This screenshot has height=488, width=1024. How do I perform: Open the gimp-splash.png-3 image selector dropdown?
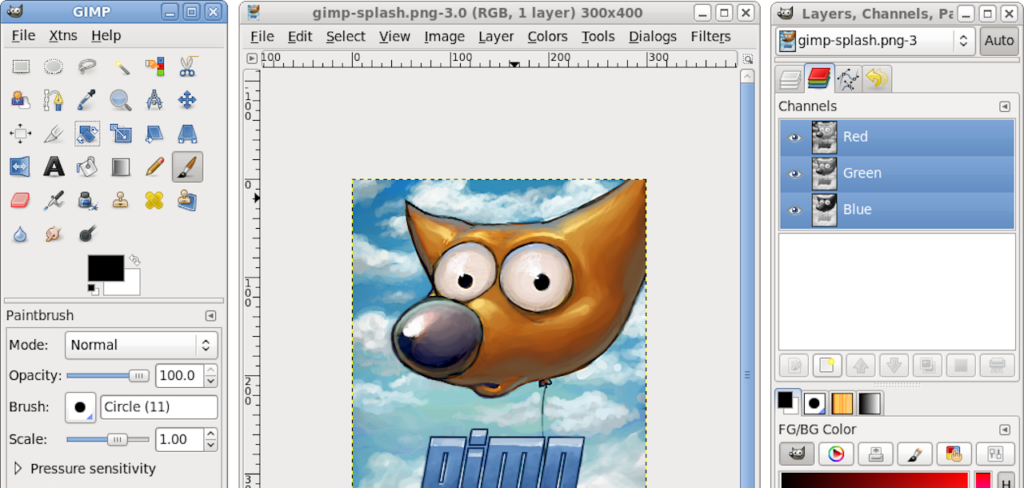876,41
